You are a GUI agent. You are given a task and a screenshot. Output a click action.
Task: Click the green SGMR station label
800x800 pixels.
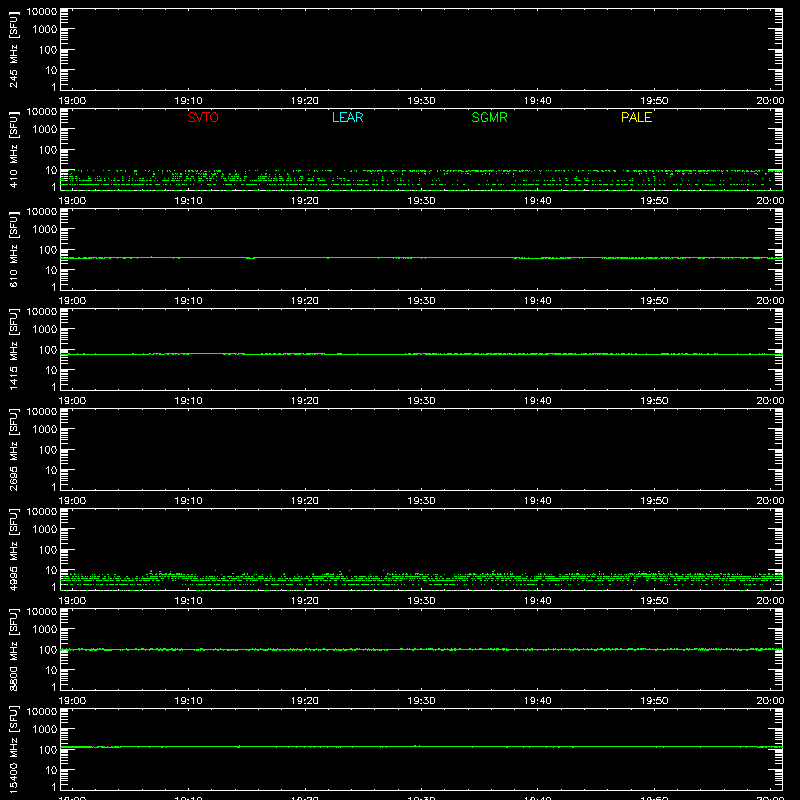point(489,117)
